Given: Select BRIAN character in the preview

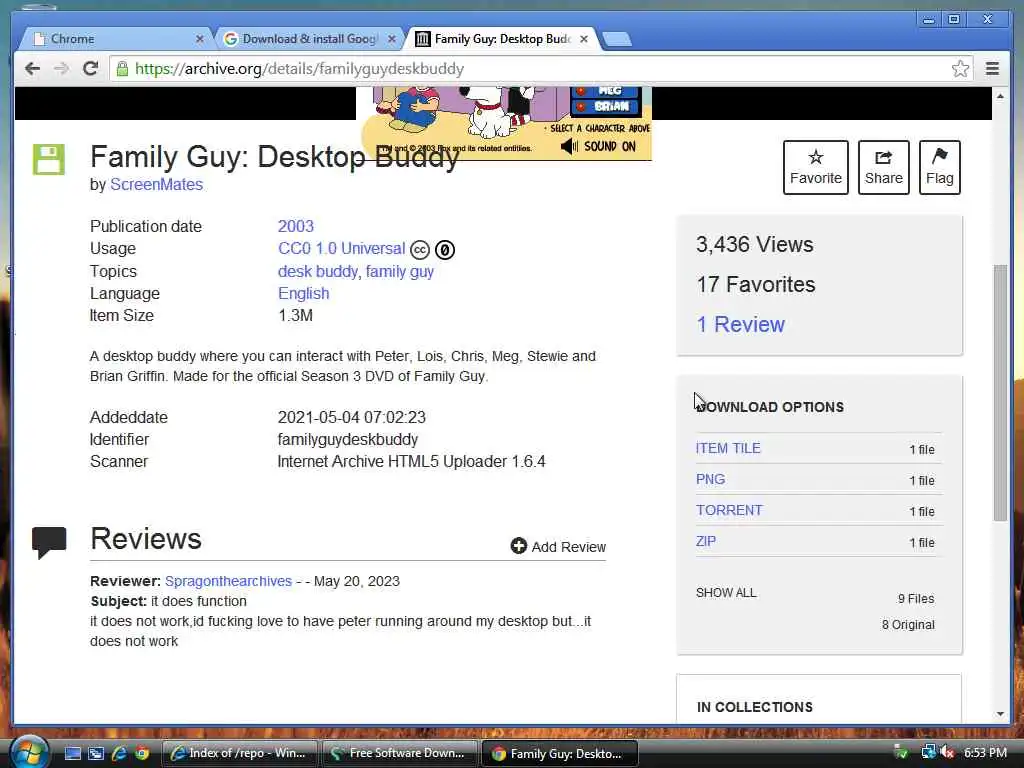Looking at the screenshot, I should (605, 106).
